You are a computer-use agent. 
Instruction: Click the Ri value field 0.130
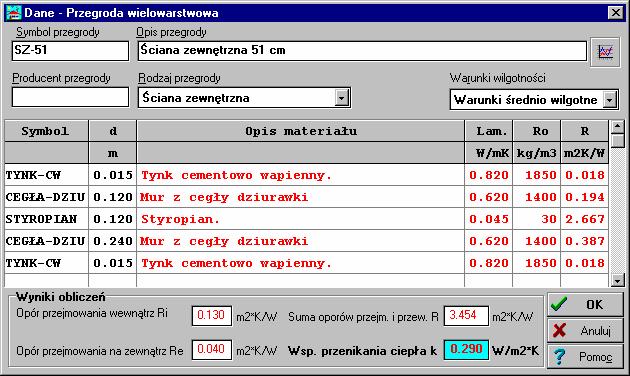212,315
